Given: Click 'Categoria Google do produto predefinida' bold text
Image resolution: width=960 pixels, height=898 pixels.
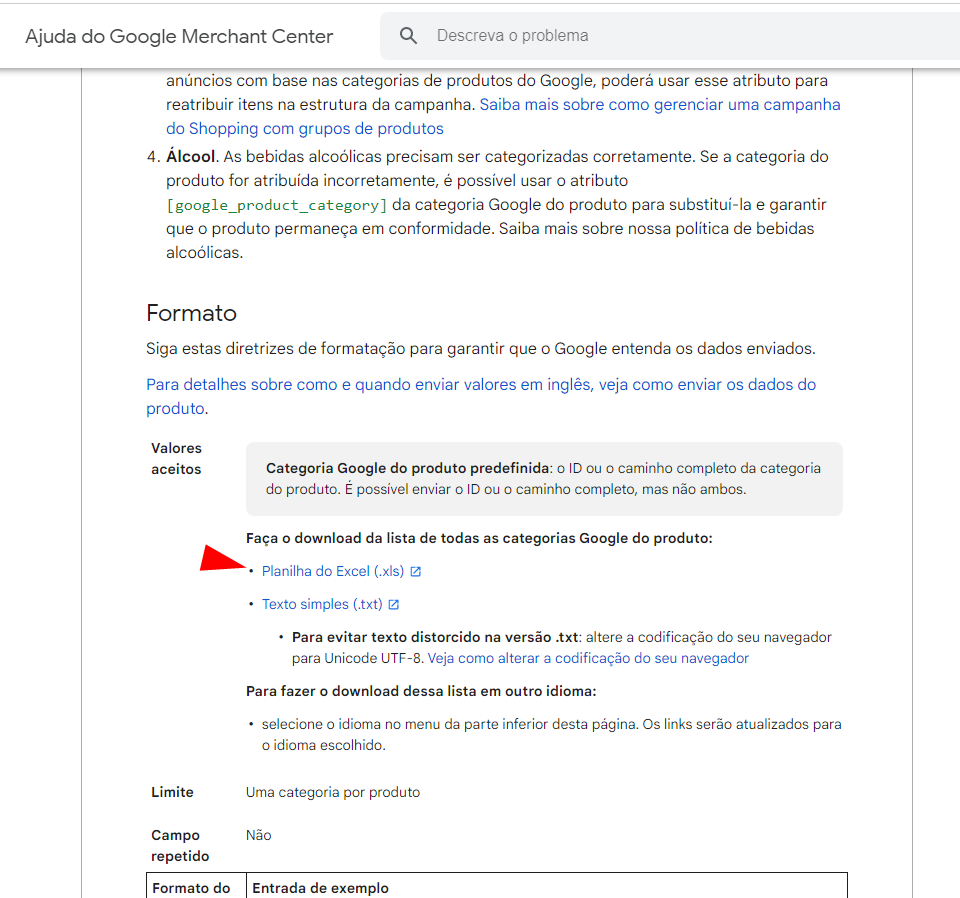Looking at the screenshot, I should [407, 468].
